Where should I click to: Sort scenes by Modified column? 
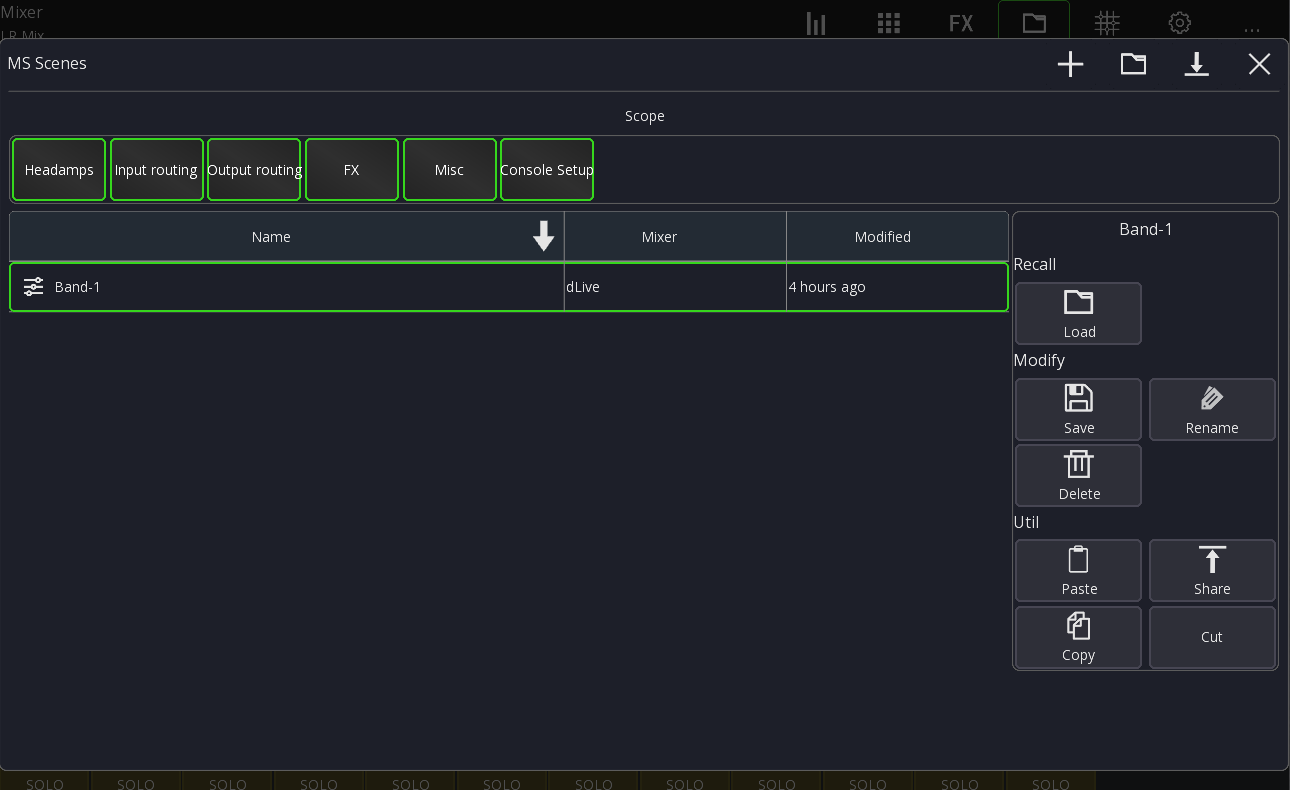click(882, 237)
